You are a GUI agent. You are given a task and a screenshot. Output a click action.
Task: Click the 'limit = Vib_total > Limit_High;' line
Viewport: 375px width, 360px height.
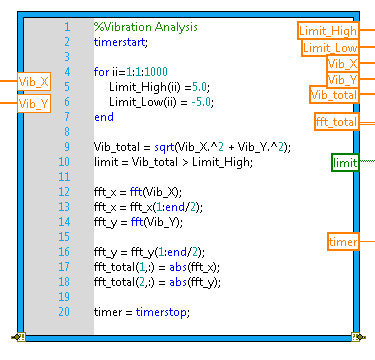(x=173, y=162)
